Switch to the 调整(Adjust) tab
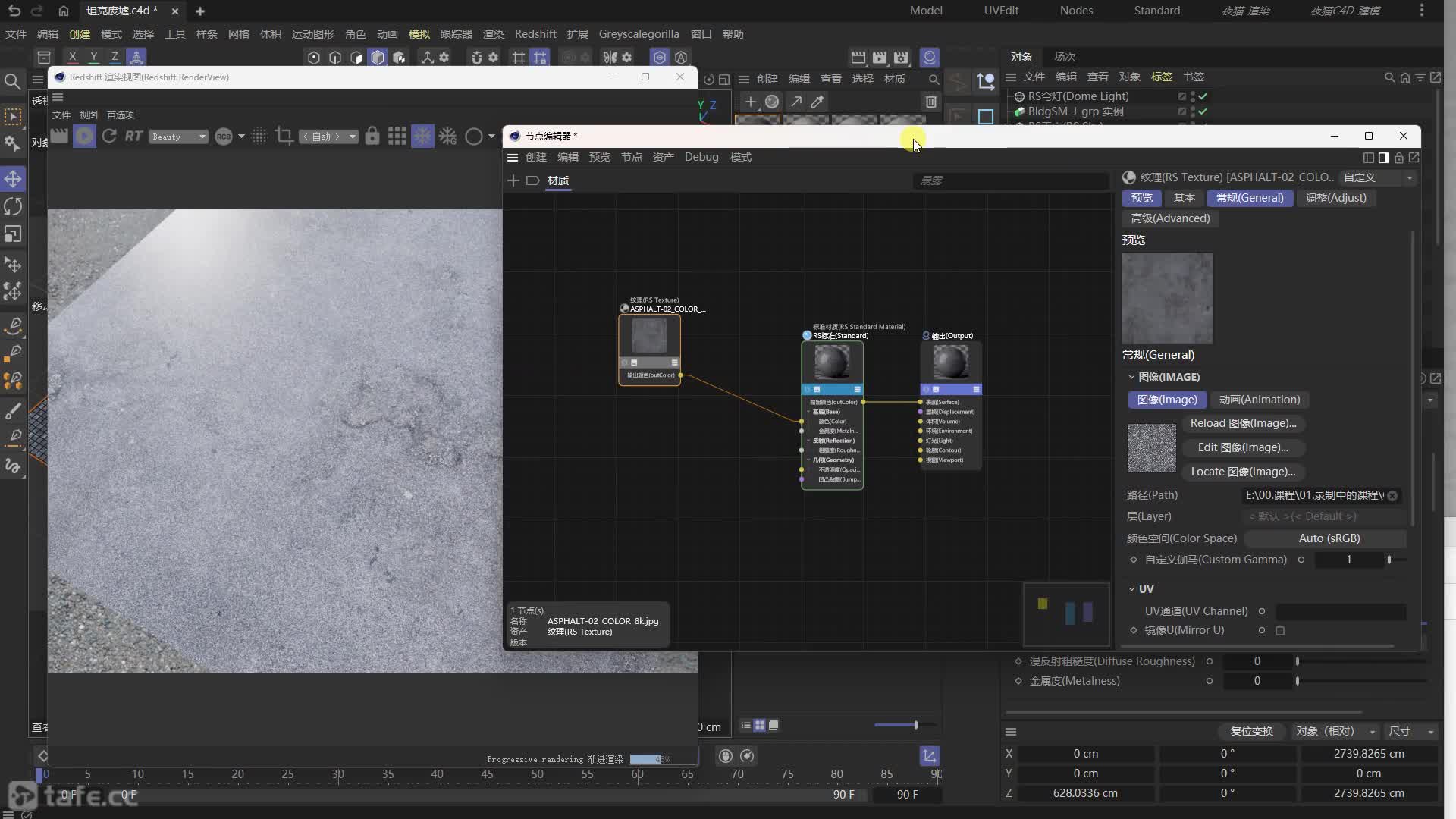Viewport: 1456px width, 819px height. point(1336,198)
